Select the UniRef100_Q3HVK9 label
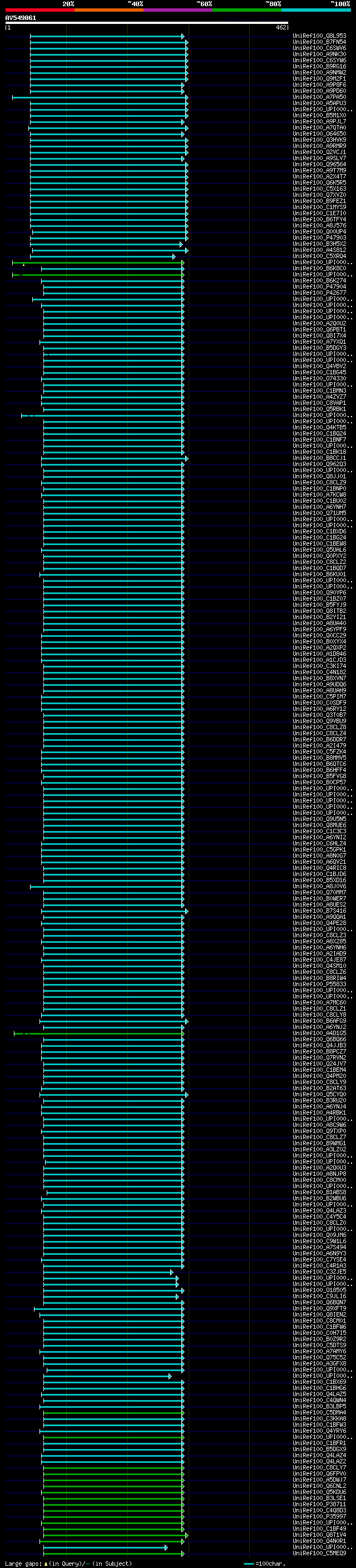Image resolution: width=356 pixels, height=1568 pixels. point(319,140)
